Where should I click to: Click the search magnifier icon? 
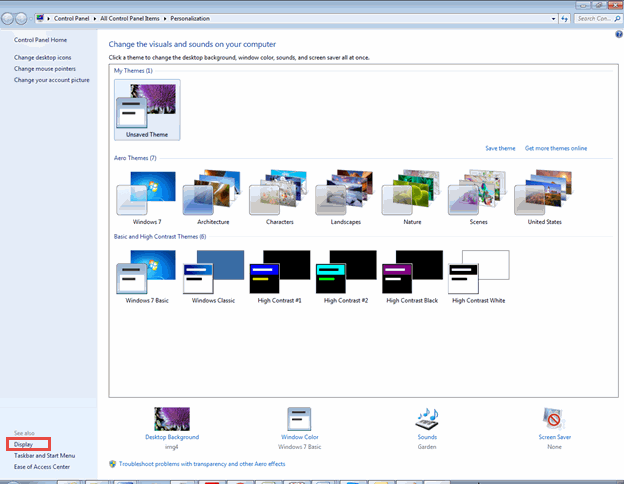tap(617, 18)
